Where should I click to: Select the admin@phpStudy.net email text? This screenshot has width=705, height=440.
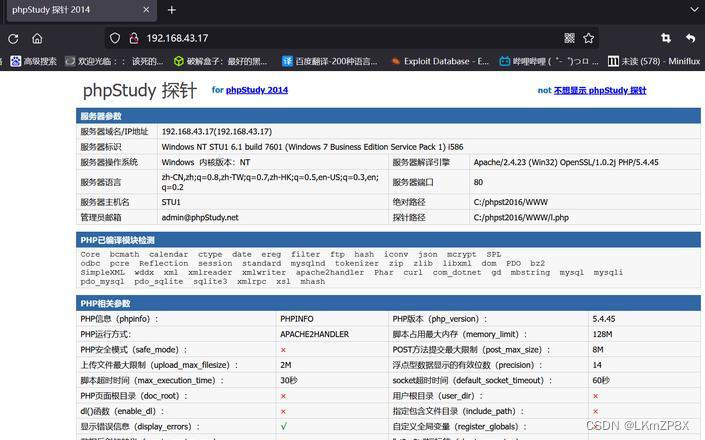click(200, 218)
